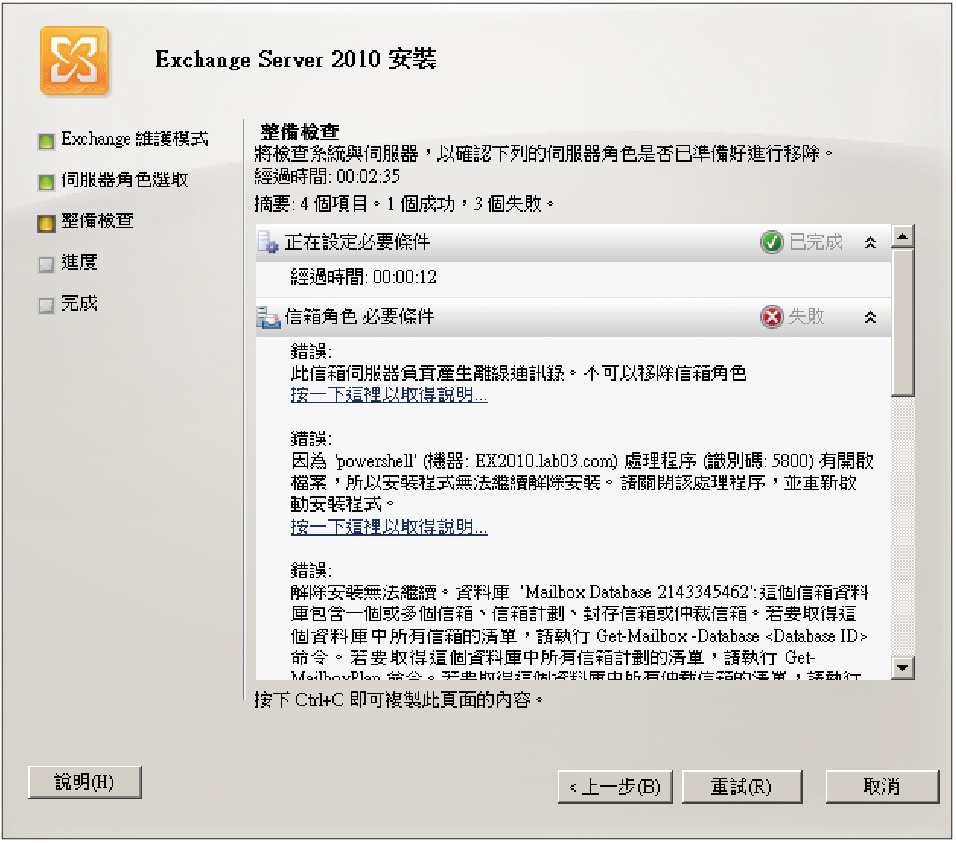The image size is (956, 843).
Task: Select the 進度 step label
Action: 79,262
